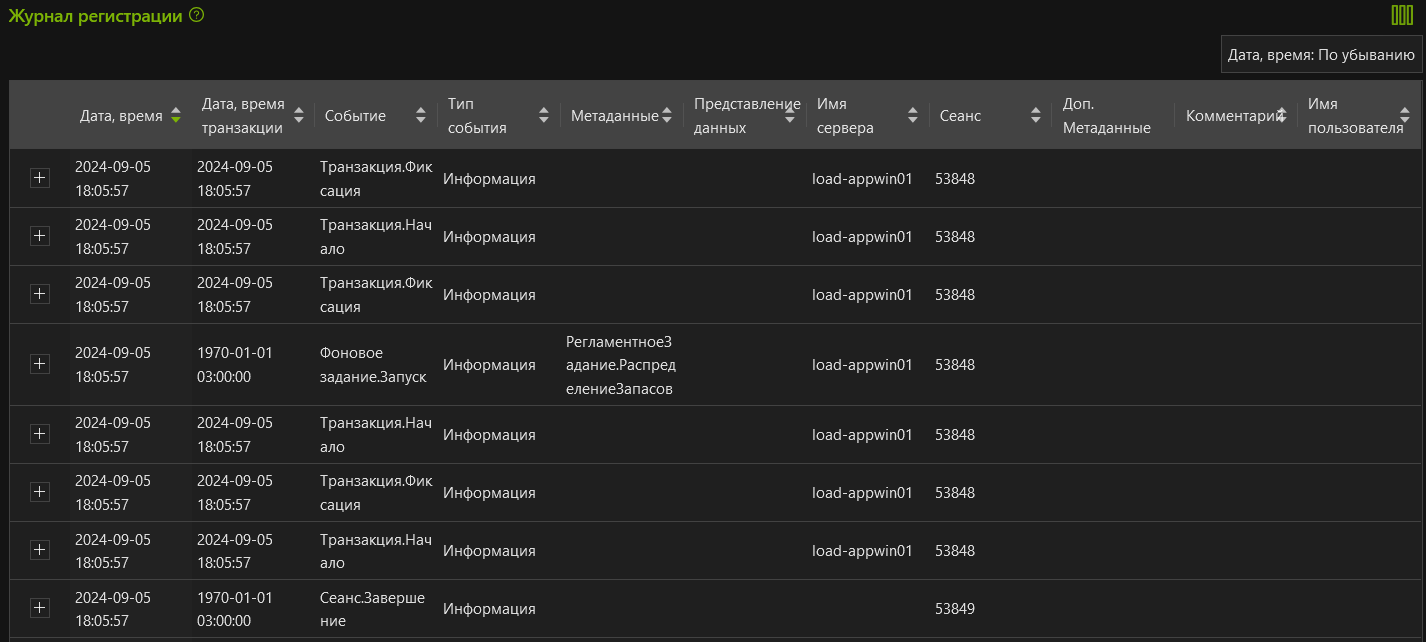Expand the Фоновое задание.Запуск row
Image resolution: width=1426 pixels, height=642 pixels.
(39, 364)
